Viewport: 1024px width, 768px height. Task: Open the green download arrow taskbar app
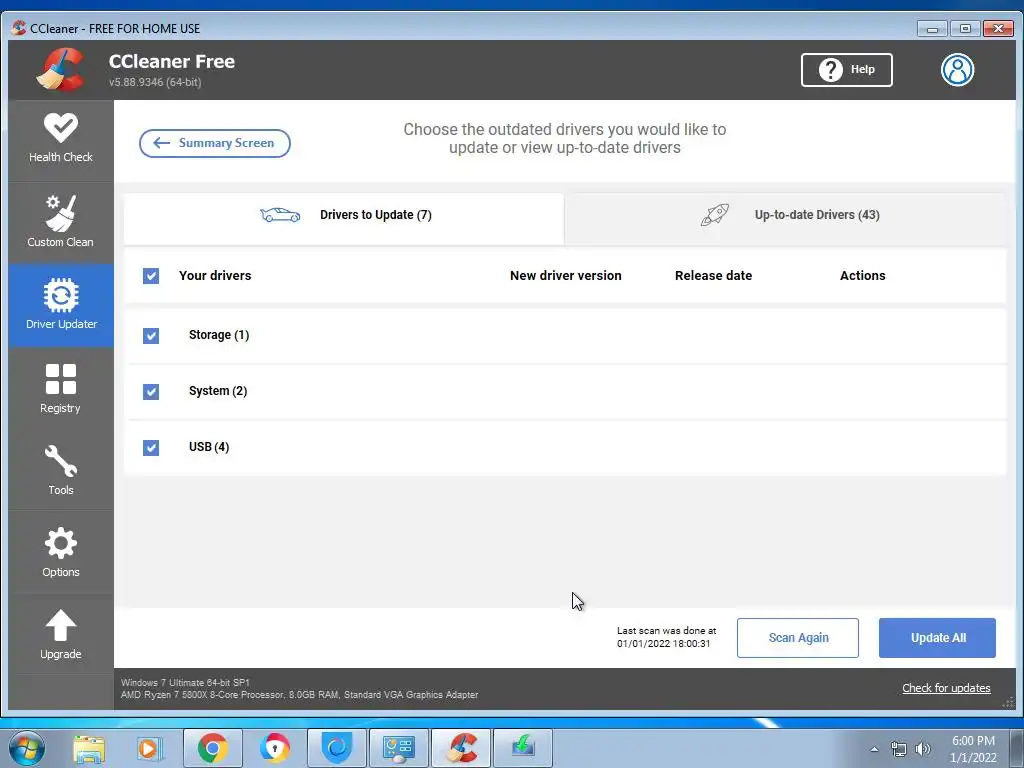pyautogui.click(x=523, y=748)
